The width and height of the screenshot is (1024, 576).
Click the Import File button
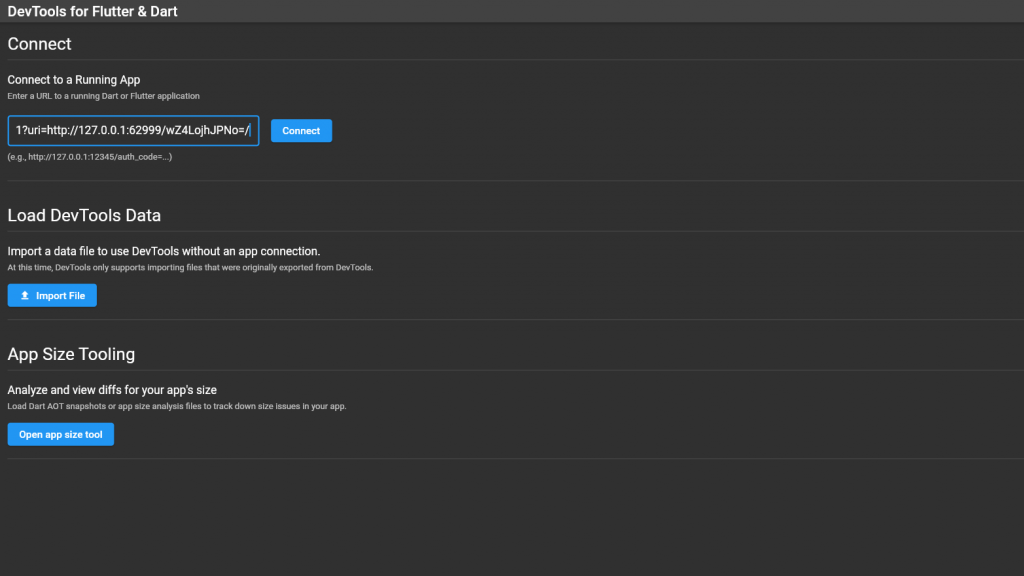tap(52, 295)
